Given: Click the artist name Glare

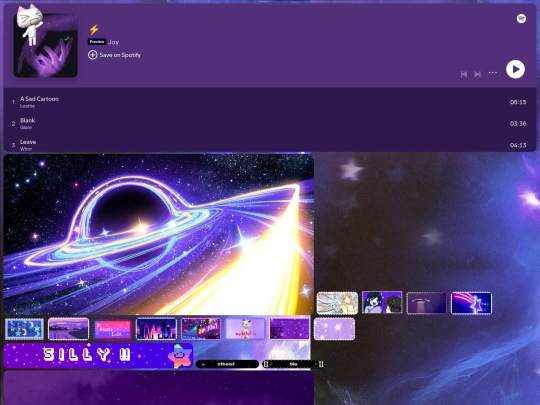Looking at the screenshot, I should pyautogui.click(x=26, y=127).
